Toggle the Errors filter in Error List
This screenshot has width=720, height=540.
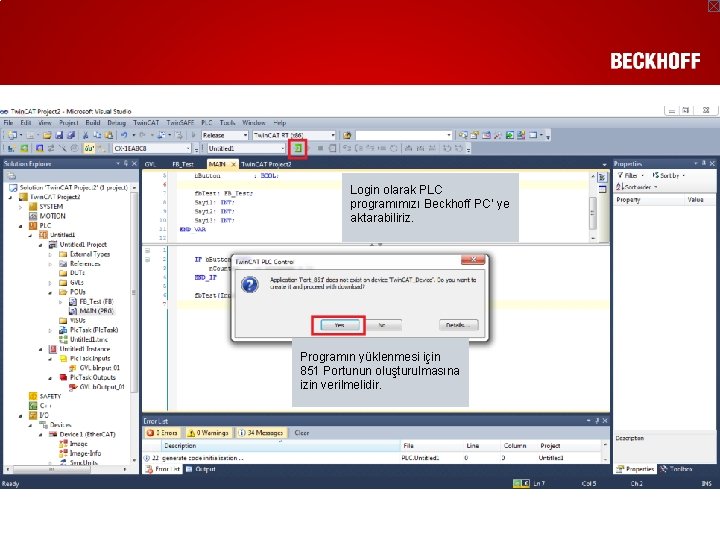162,433
